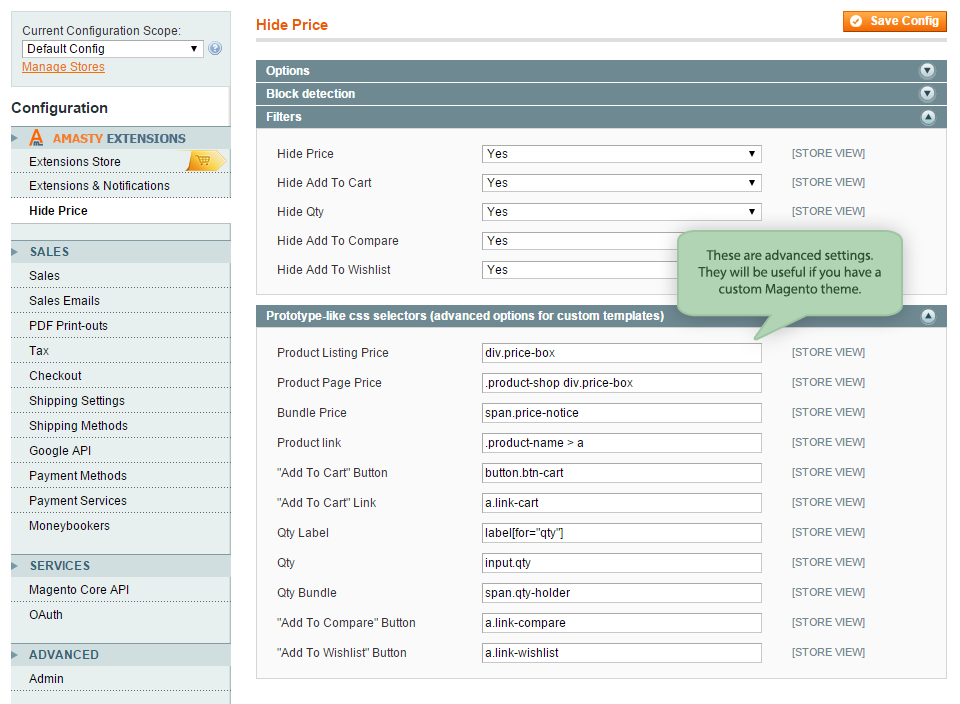Click the Amasty logo icon
The image size is (960, 704).
click(37, 138)
